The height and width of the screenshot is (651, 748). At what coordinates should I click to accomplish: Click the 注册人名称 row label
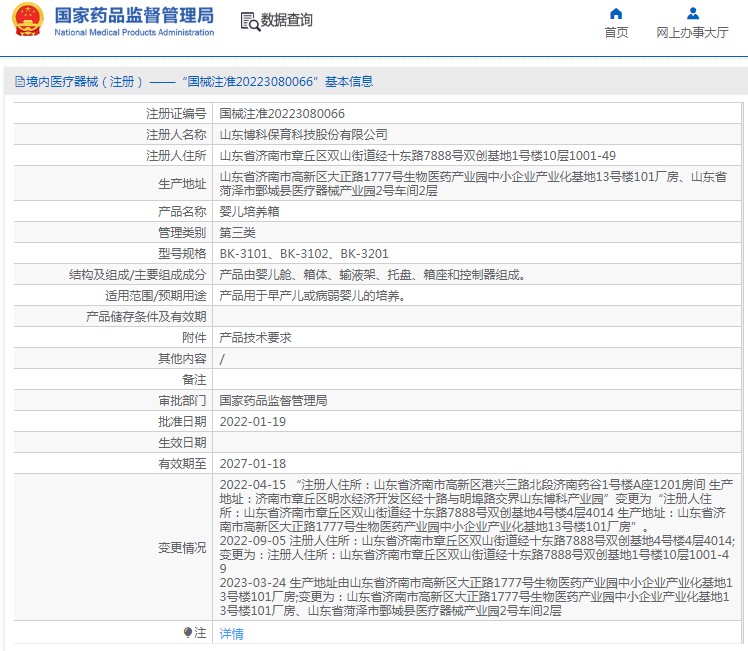(x=176, y=134)
